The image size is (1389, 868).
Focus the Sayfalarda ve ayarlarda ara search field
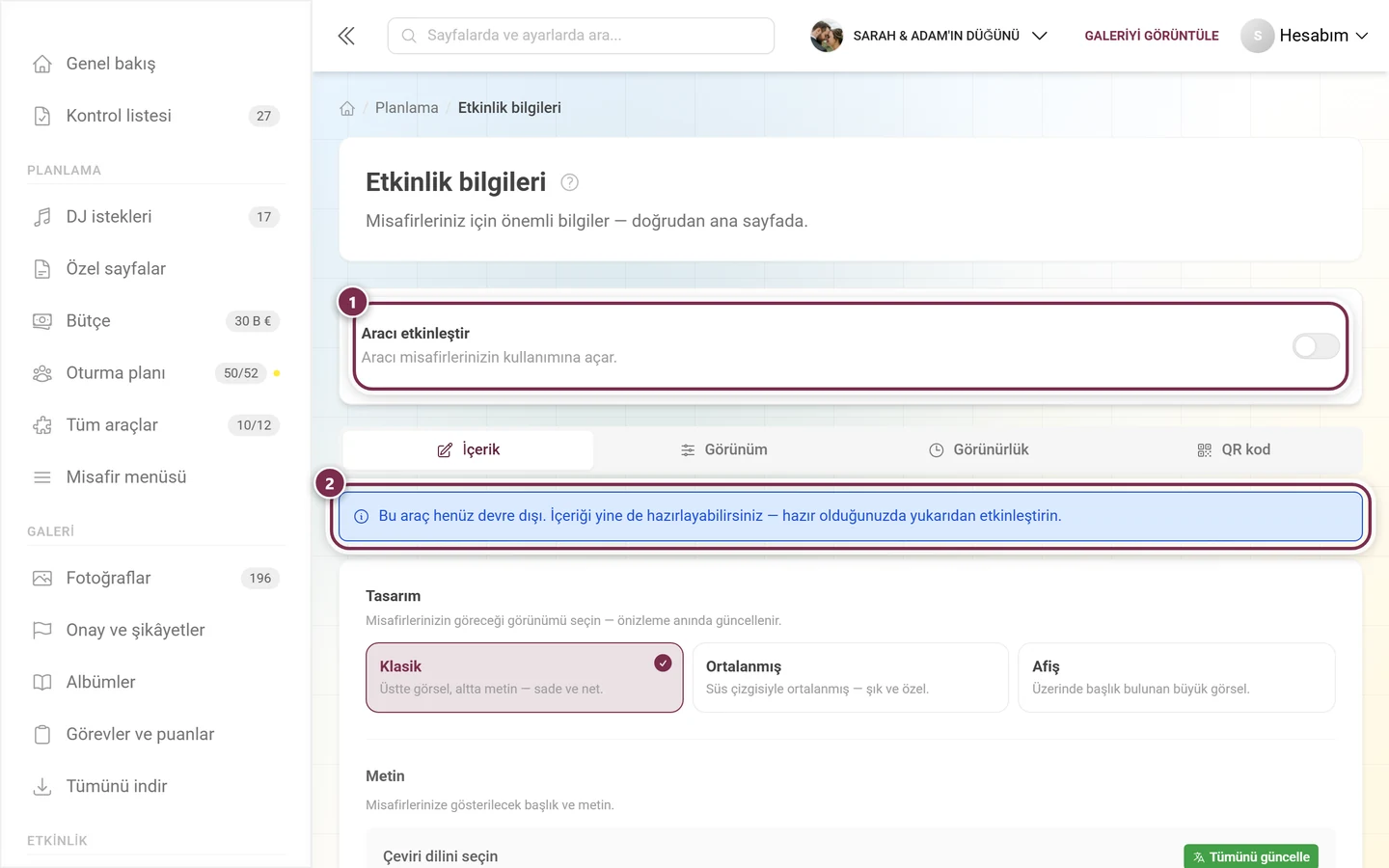(581, 36)
